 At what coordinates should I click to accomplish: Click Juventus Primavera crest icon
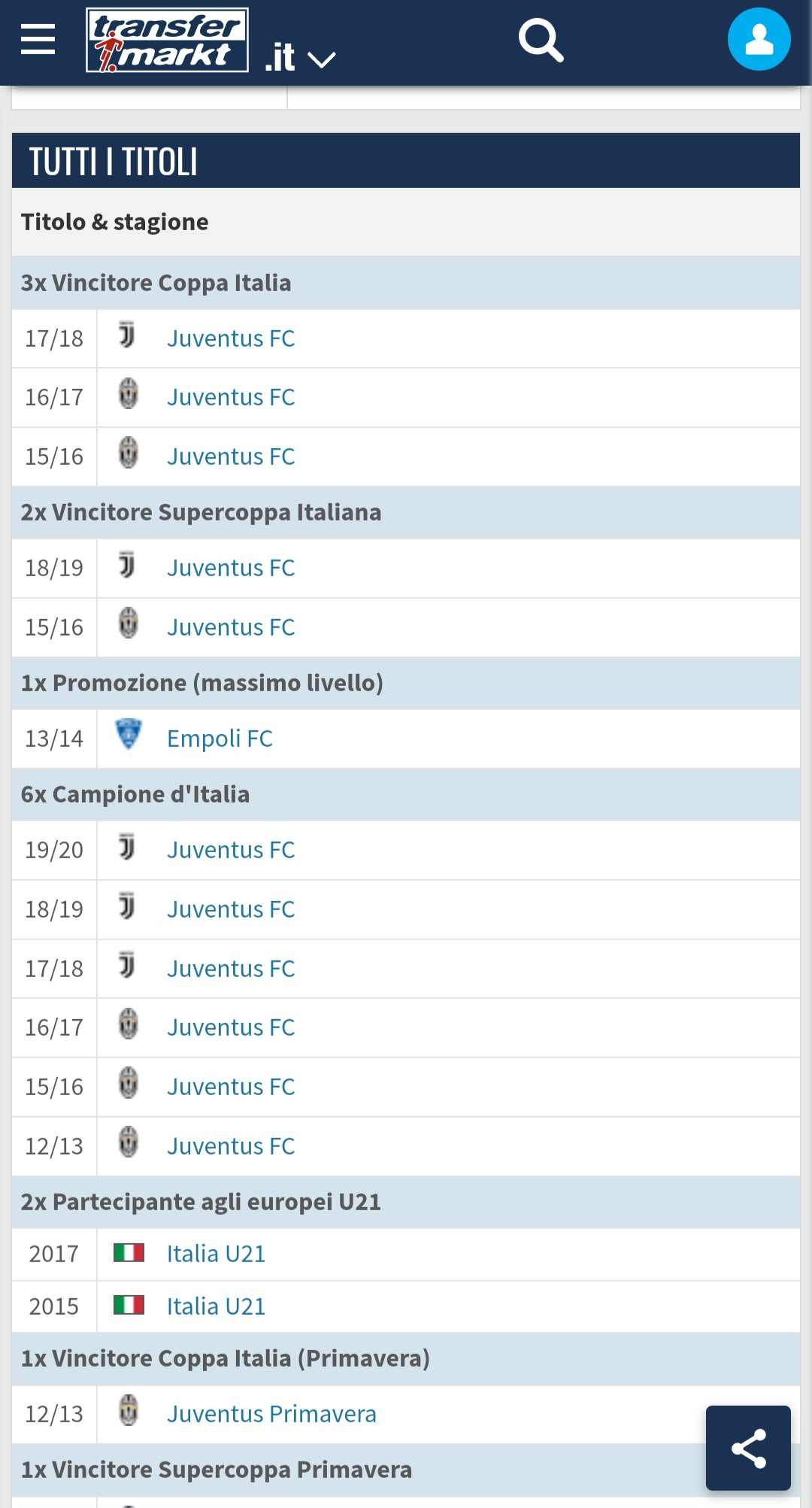pos(129,1410)
